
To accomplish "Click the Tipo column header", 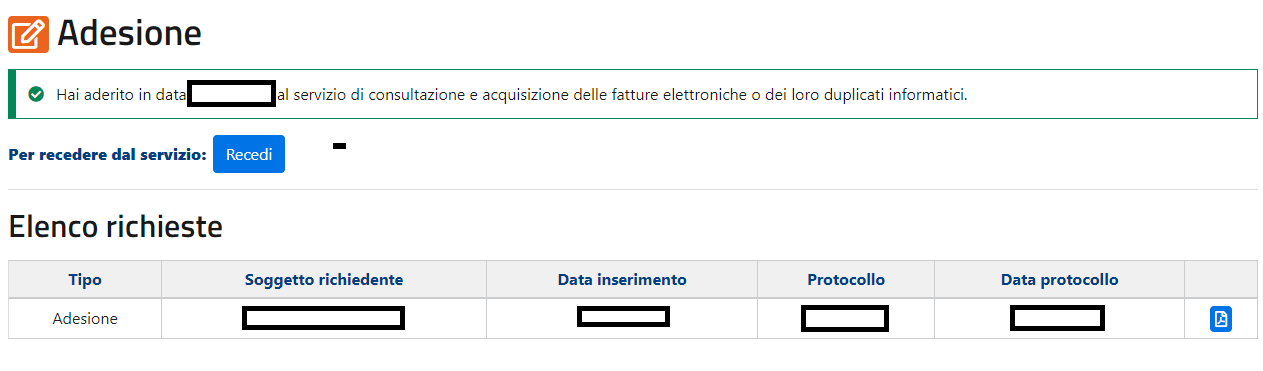I will click(85, 279).
